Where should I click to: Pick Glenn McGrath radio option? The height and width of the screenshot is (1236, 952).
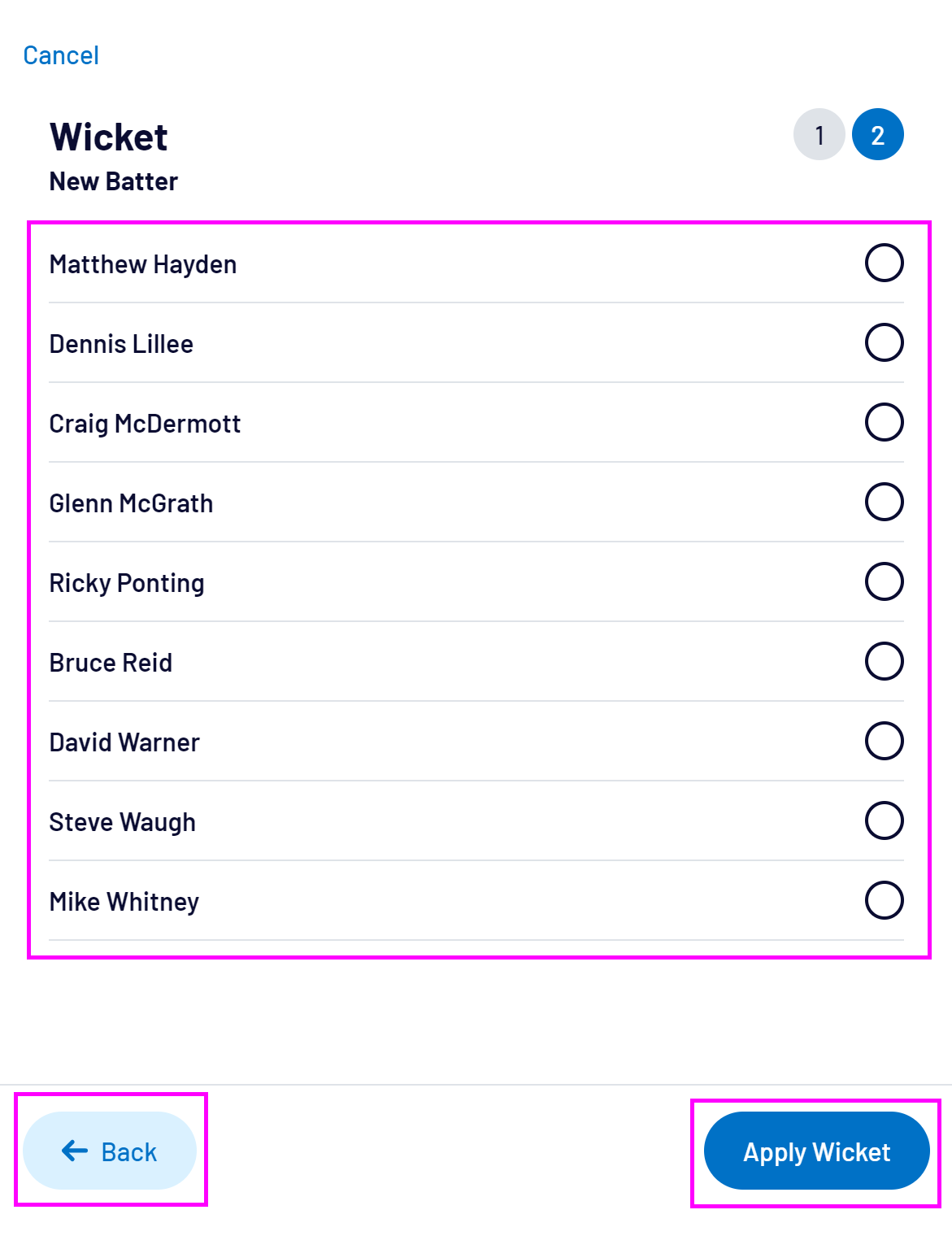coord(884,502)
